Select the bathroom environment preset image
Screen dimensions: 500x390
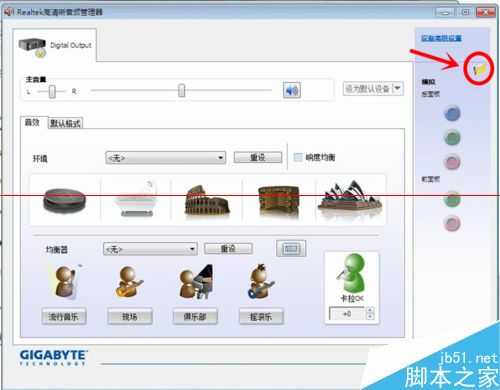point(136,199)
